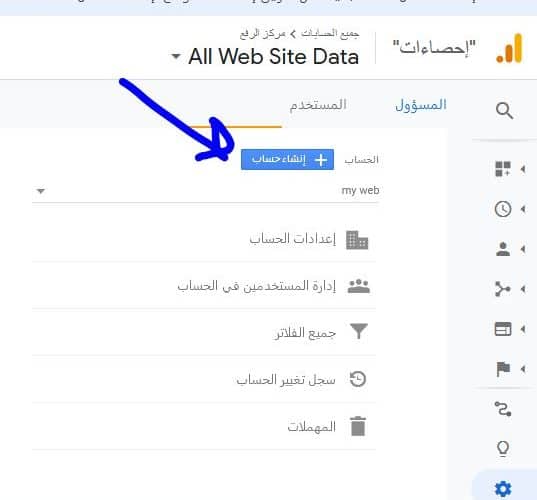This screenshot has width=537, height=500.
Task: Open Admin gear icon
Action: pyautogui.click(x=503, y=488)
